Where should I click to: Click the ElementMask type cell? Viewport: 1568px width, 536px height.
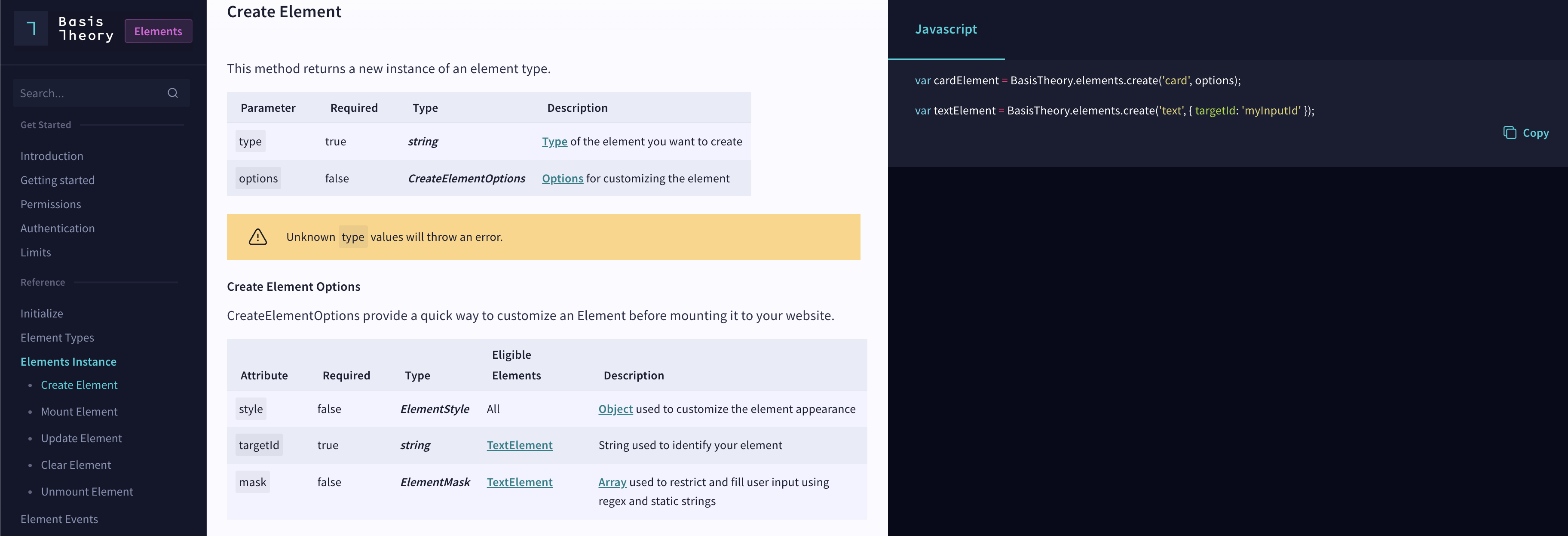click(435, 482)
